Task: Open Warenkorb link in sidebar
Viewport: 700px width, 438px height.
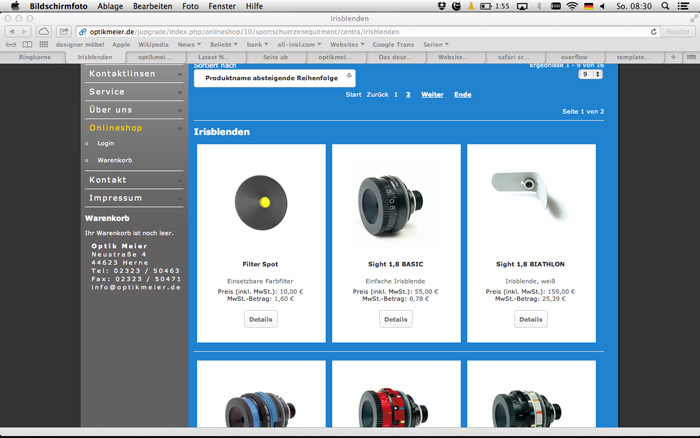Action: [x=114, y=160]
